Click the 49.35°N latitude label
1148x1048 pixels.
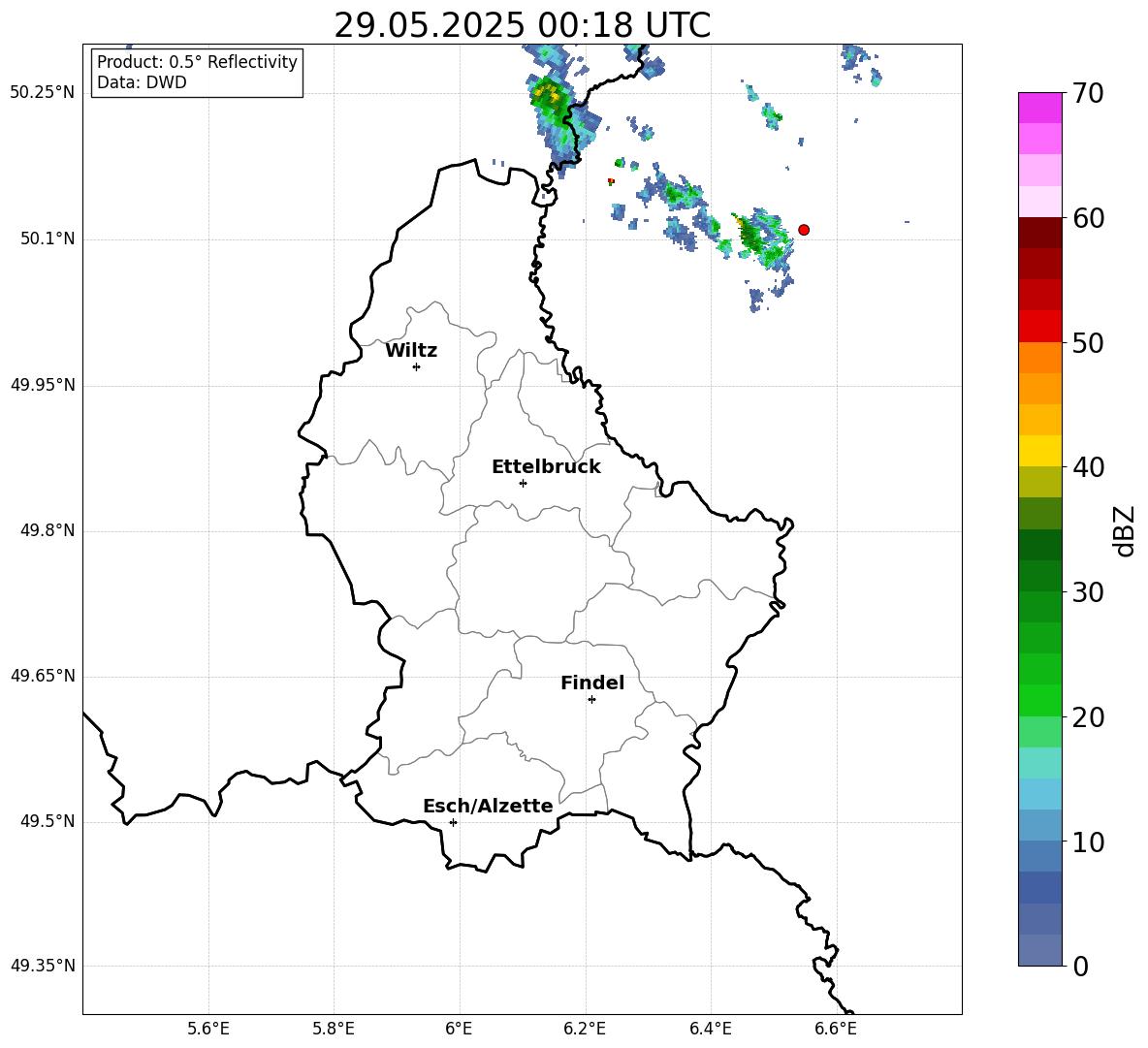(43, 966)
